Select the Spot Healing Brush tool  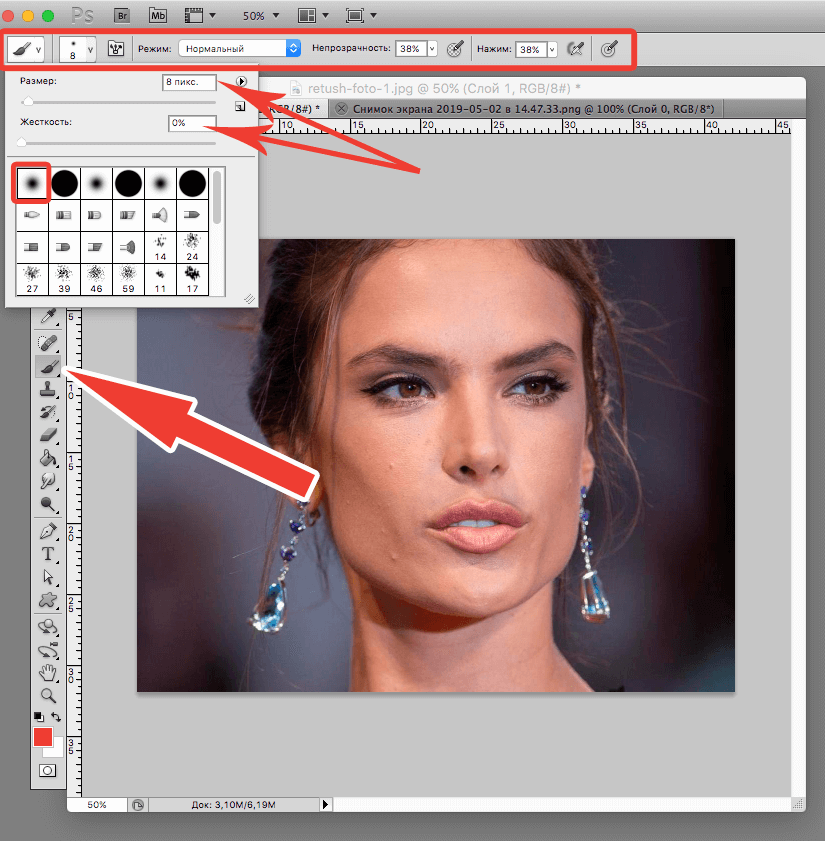(48, 342)
